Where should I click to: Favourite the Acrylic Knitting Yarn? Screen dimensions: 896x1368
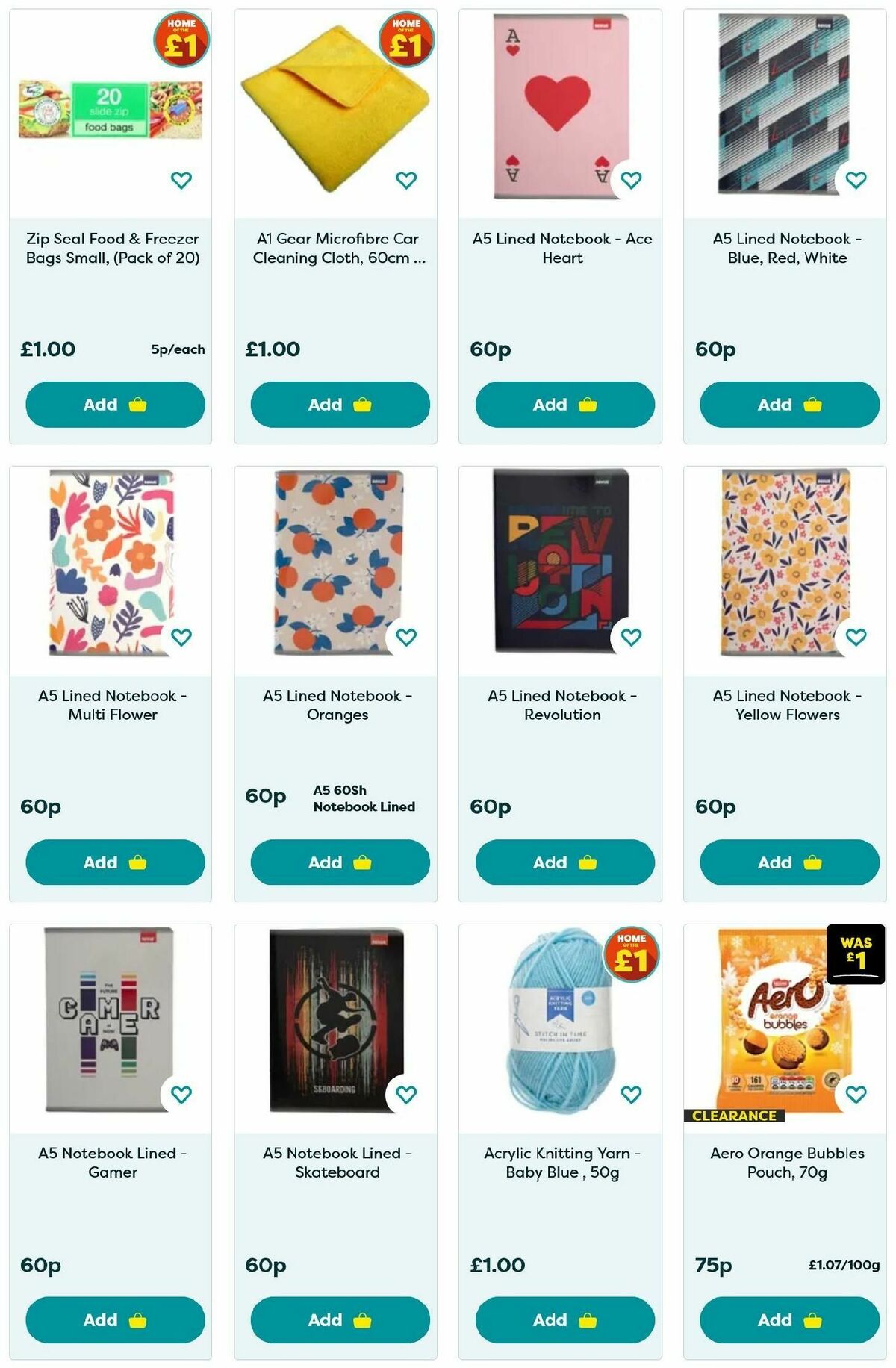tap(631, 1095)
